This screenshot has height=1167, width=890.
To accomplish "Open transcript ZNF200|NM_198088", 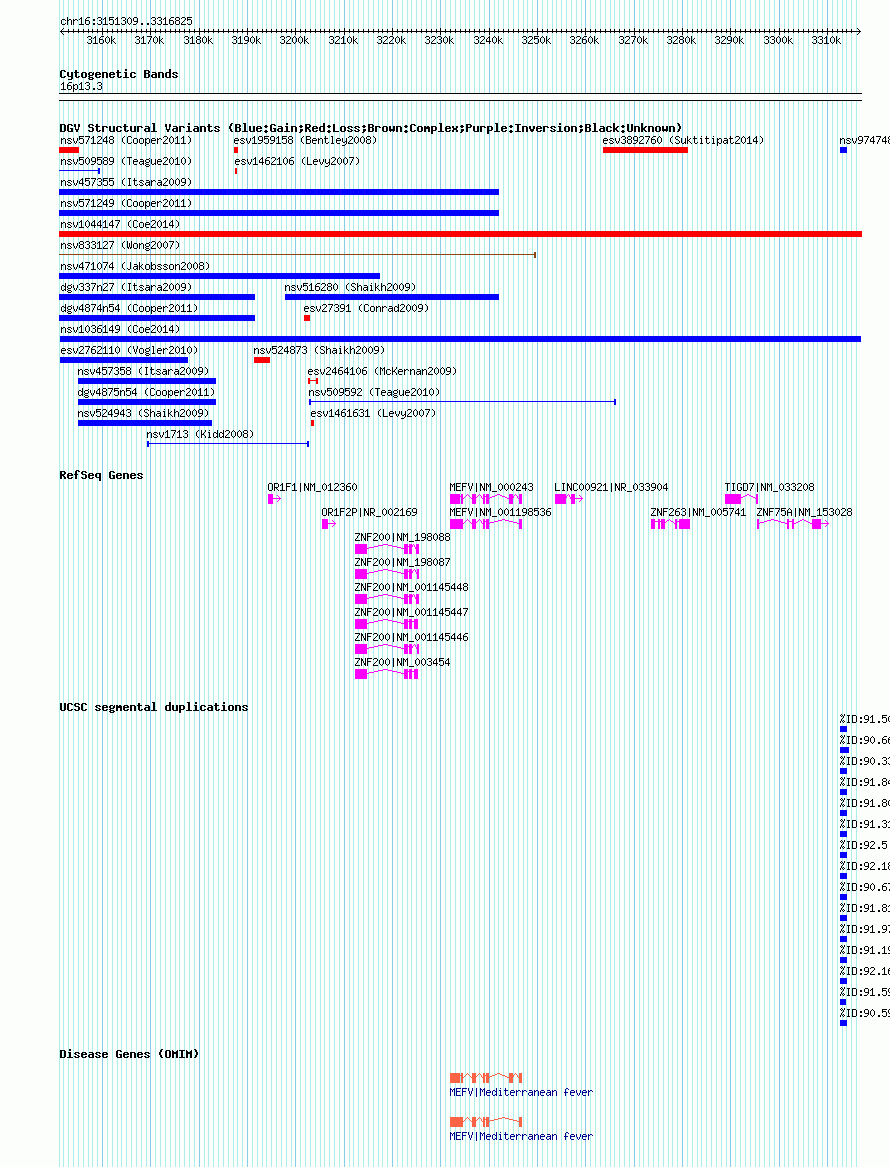I will 403,537.
